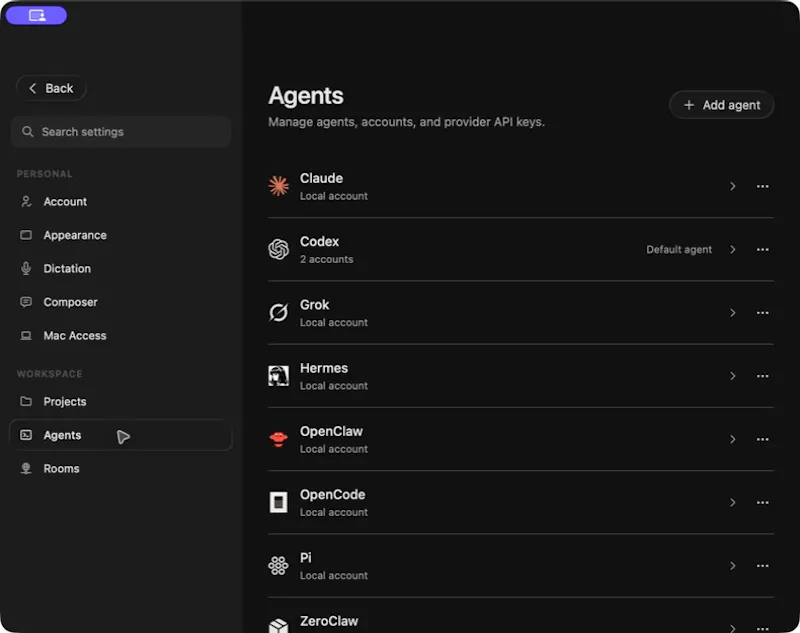Open the Rooms workspace section
The width and height of the screenshot is (800, 633).
coord(121,468)
